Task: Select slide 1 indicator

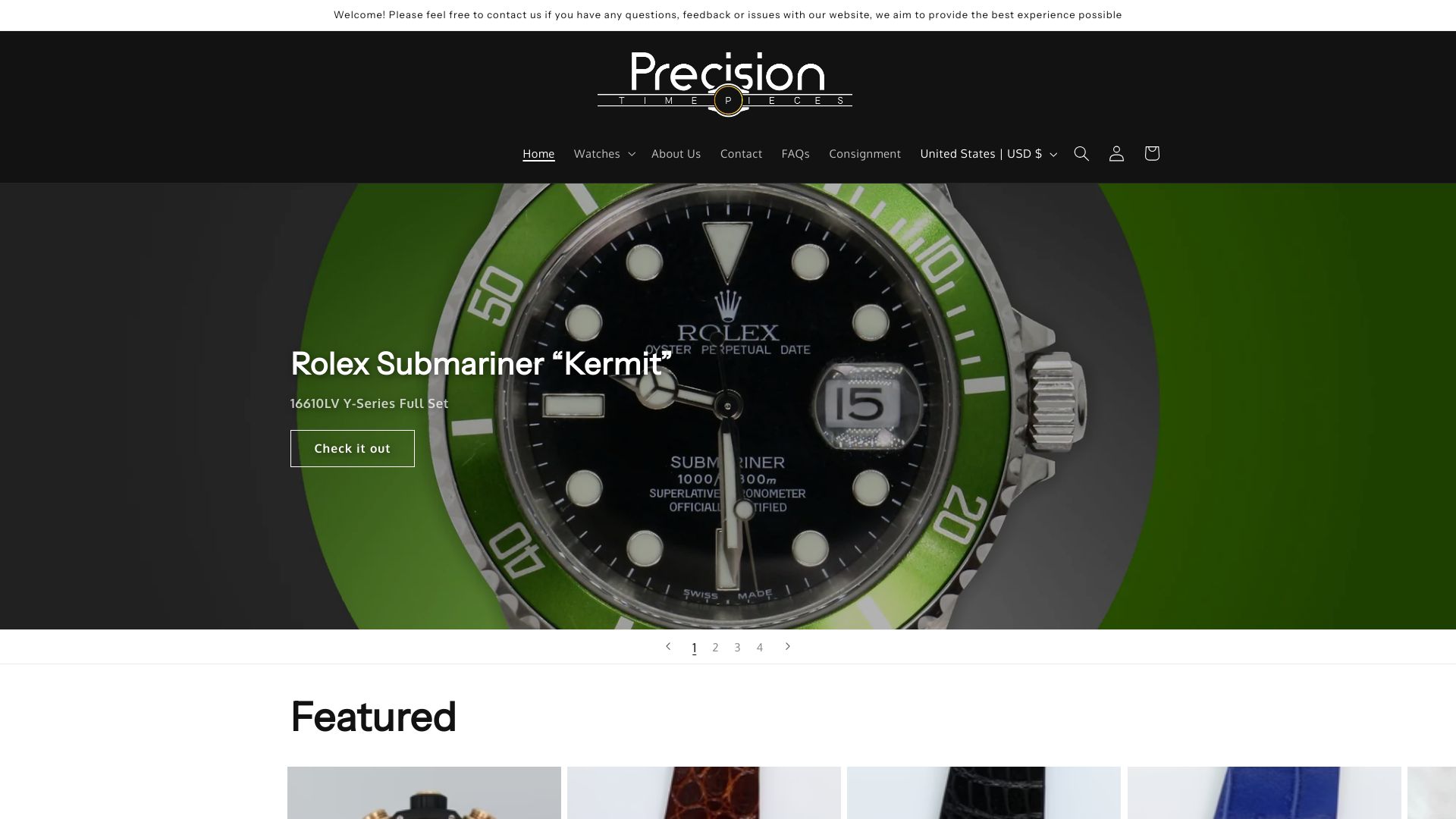Action: 694,648
